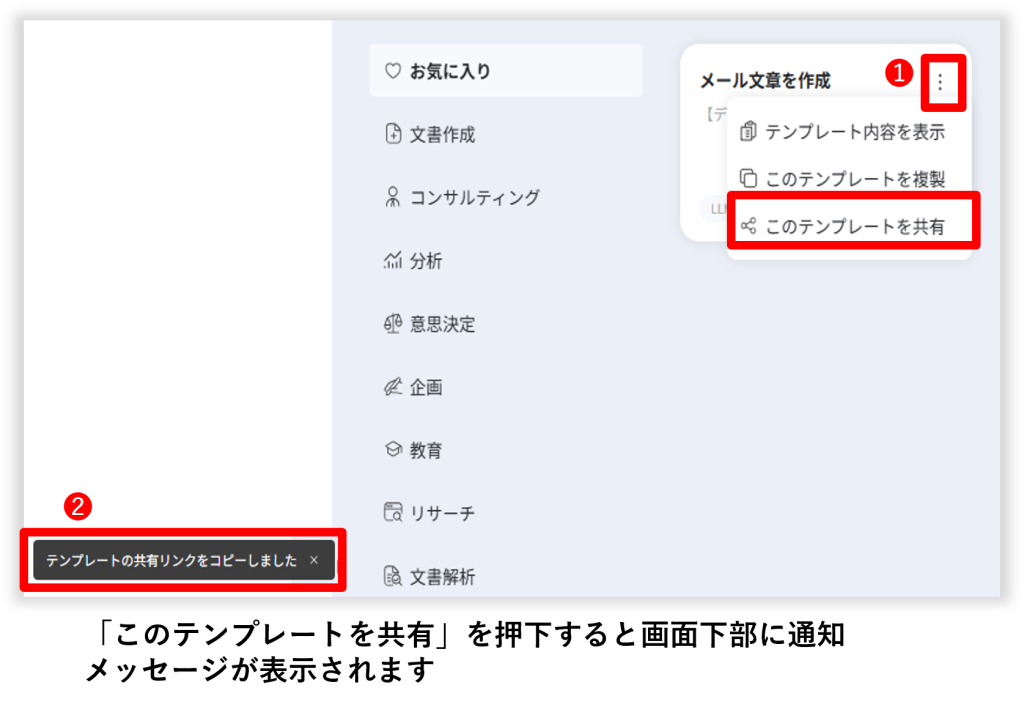Click the share icon in the dropdown menu
Viewport: 1024px width, 707px height.
tap(748, 226)
